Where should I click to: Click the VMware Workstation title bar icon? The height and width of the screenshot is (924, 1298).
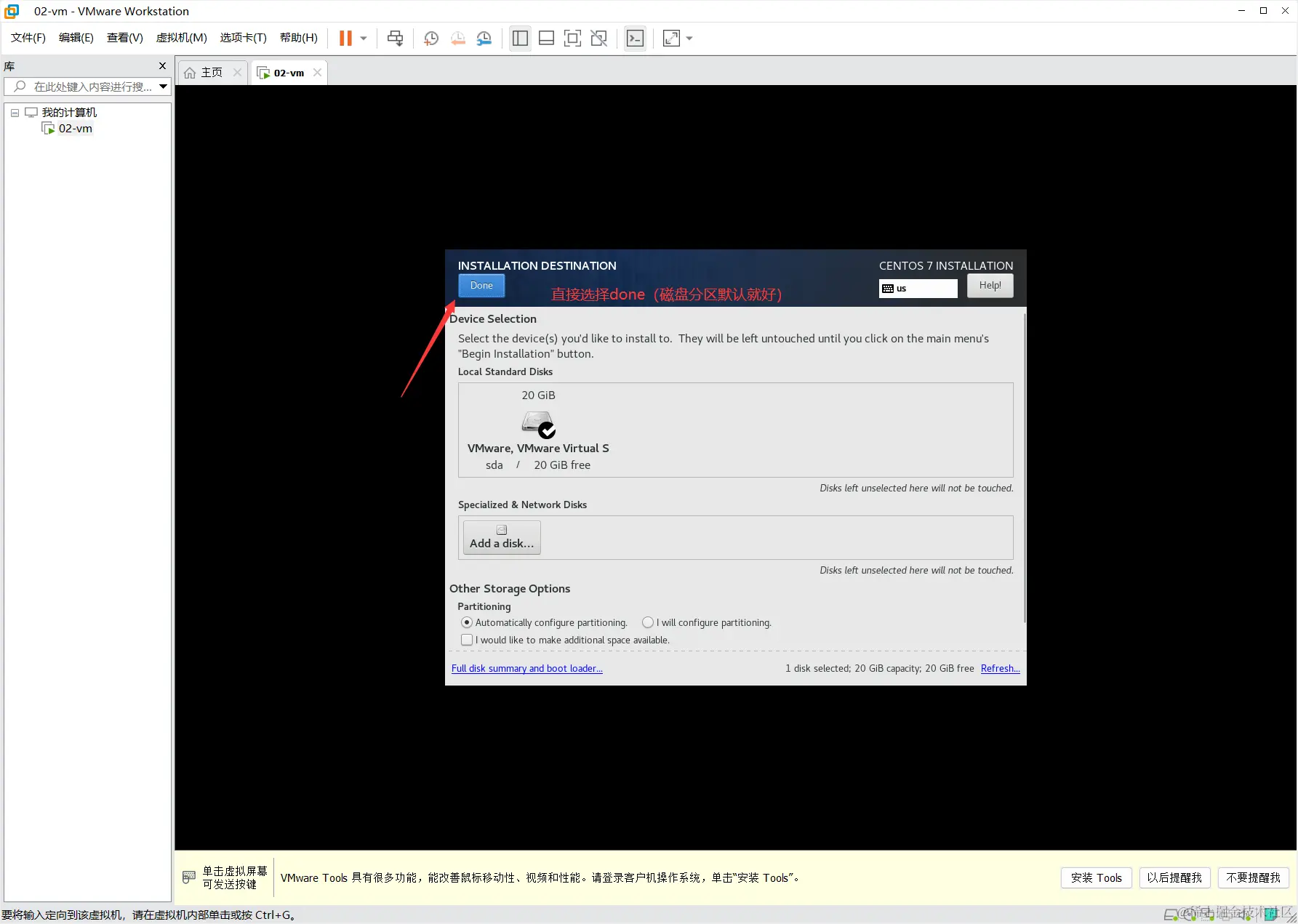point(12,11)
